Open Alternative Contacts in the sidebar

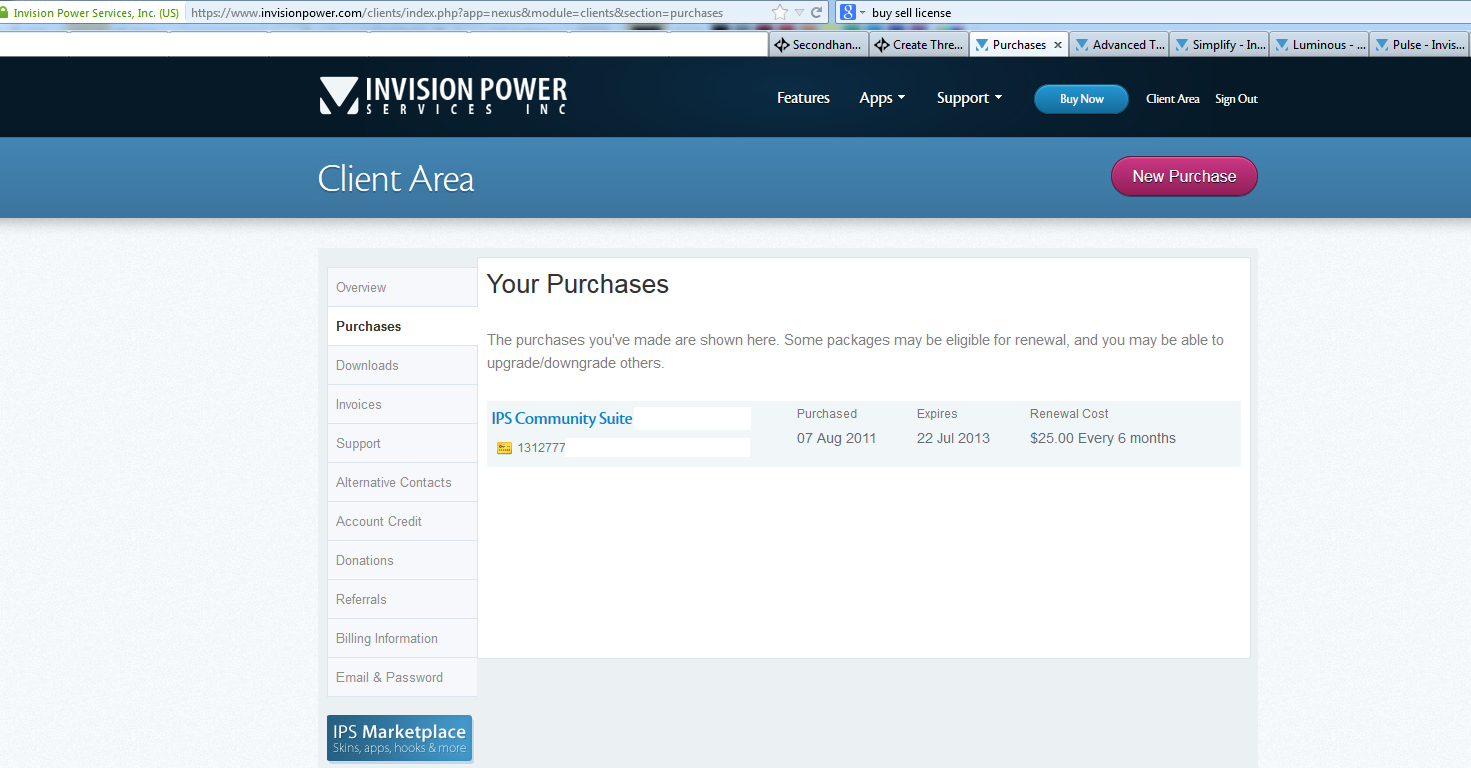coord(402,482)
